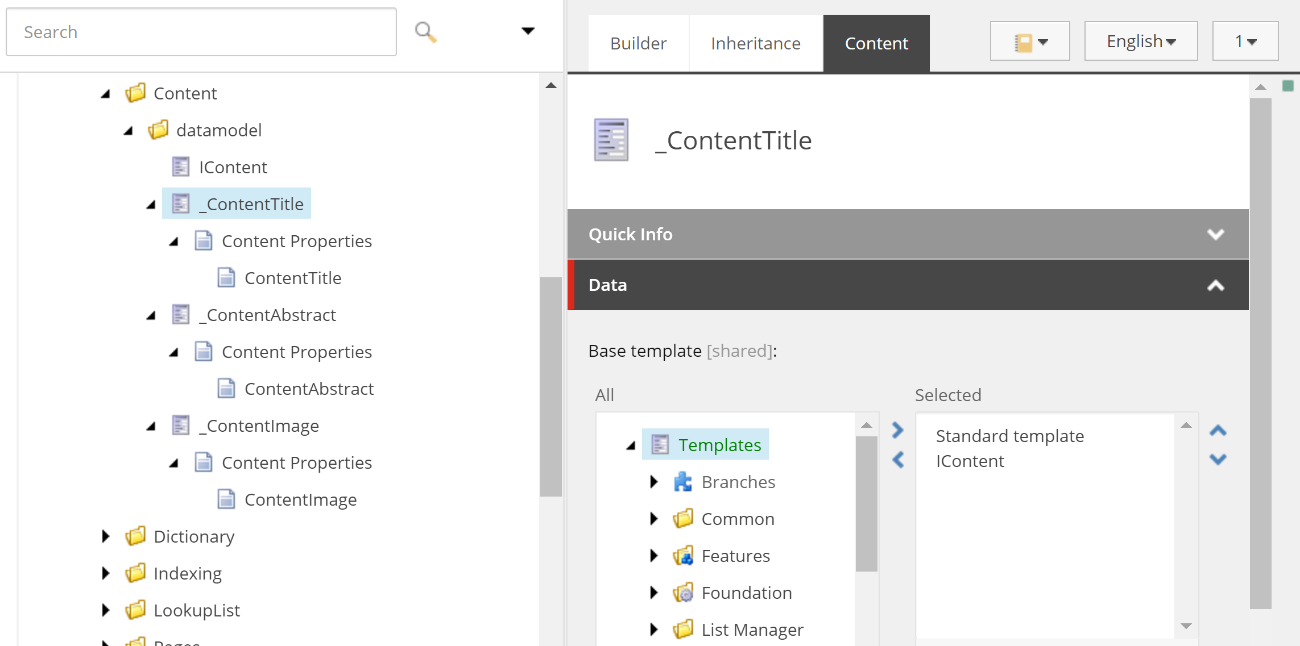Collapse the datamodel folder

[x=129, y=129]
